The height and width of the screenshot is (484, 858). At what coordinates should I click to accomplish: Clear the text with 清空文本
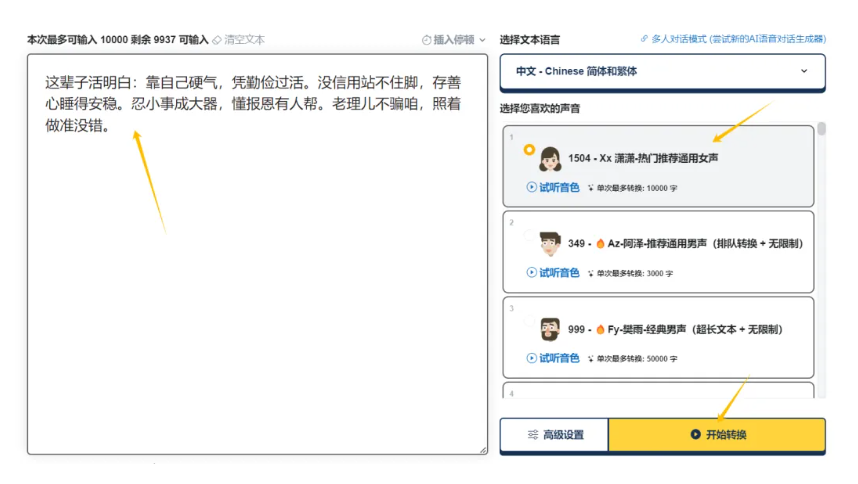coord(244,40)
